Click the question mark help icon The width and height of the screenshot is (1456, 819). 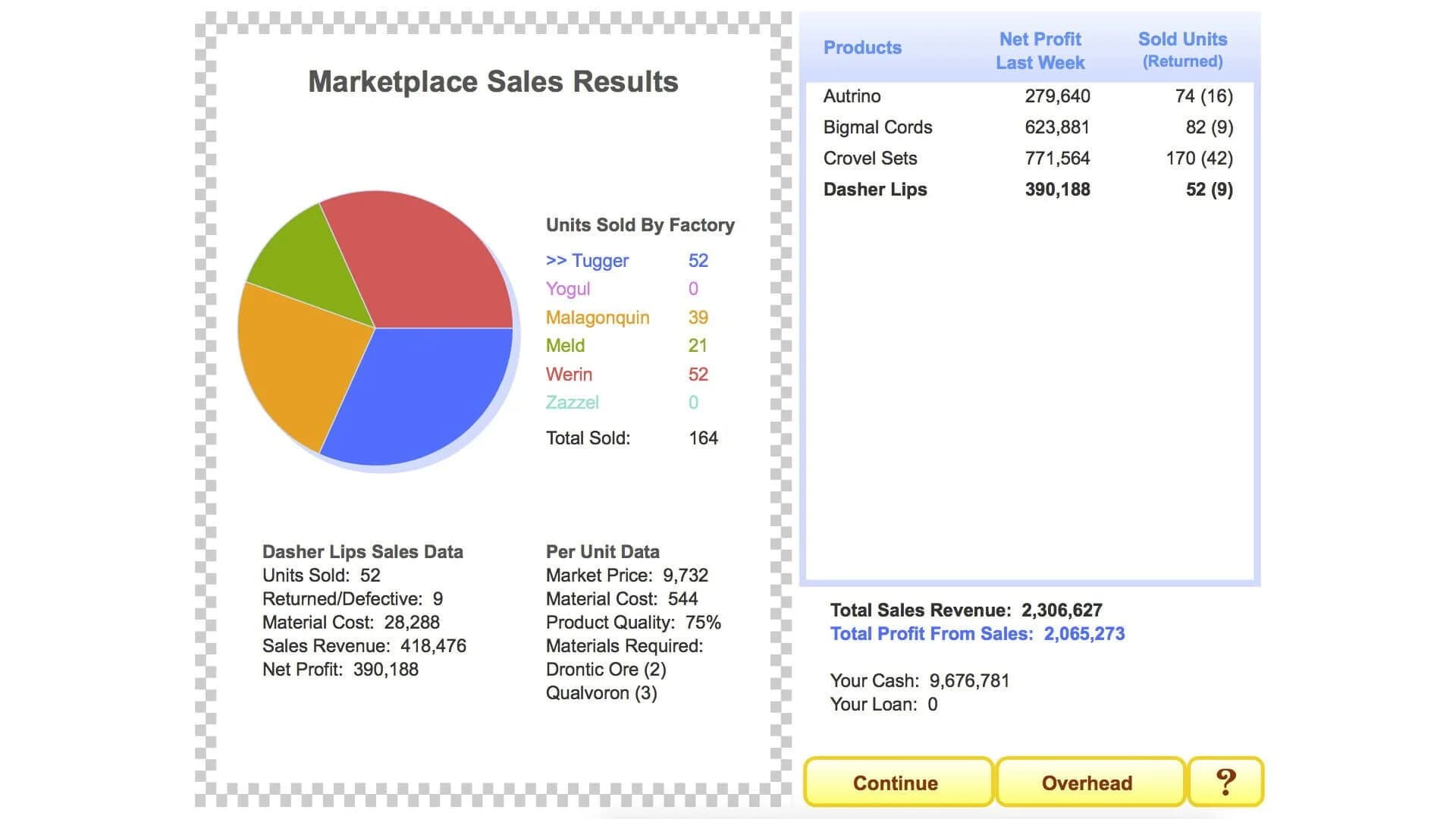(x=1226, y=783)
